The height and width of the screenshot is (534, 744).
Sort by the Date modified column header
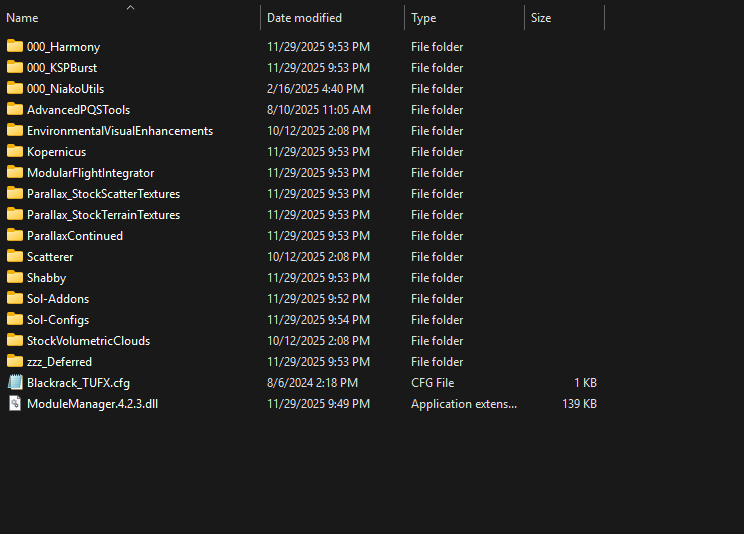tap(304, 18)
